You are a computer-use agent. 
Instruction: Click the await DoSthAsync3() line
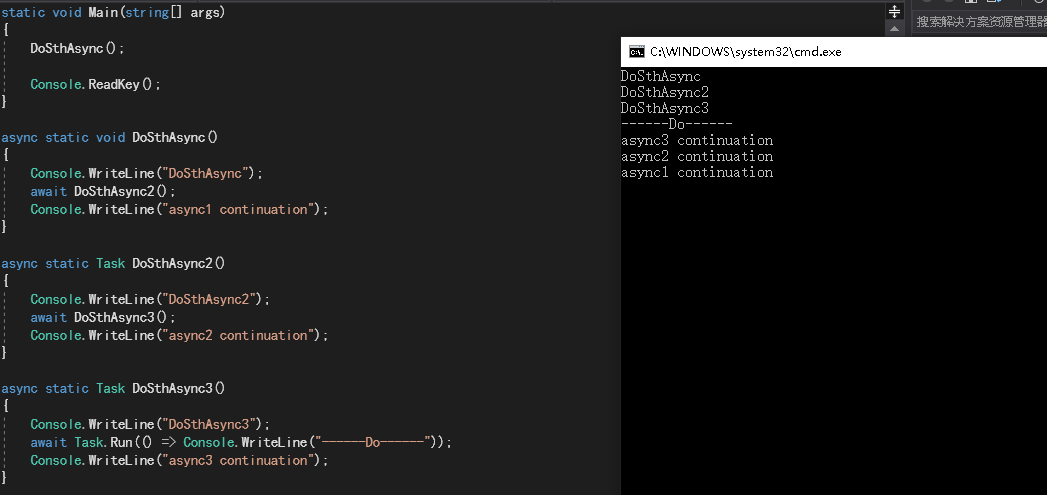coord(103,317)
